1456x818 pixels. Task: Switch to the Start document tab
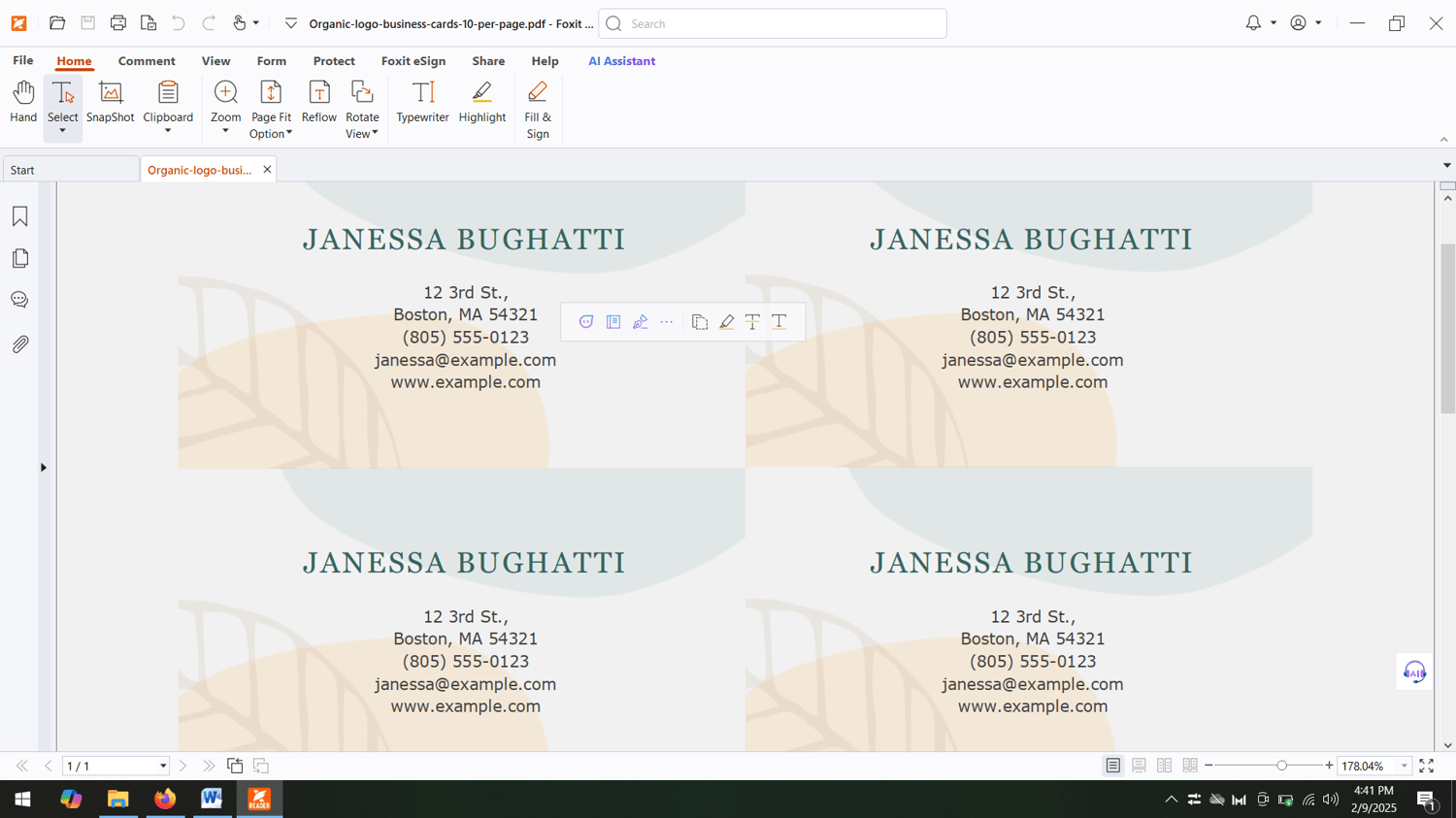(x=71, y=170)
